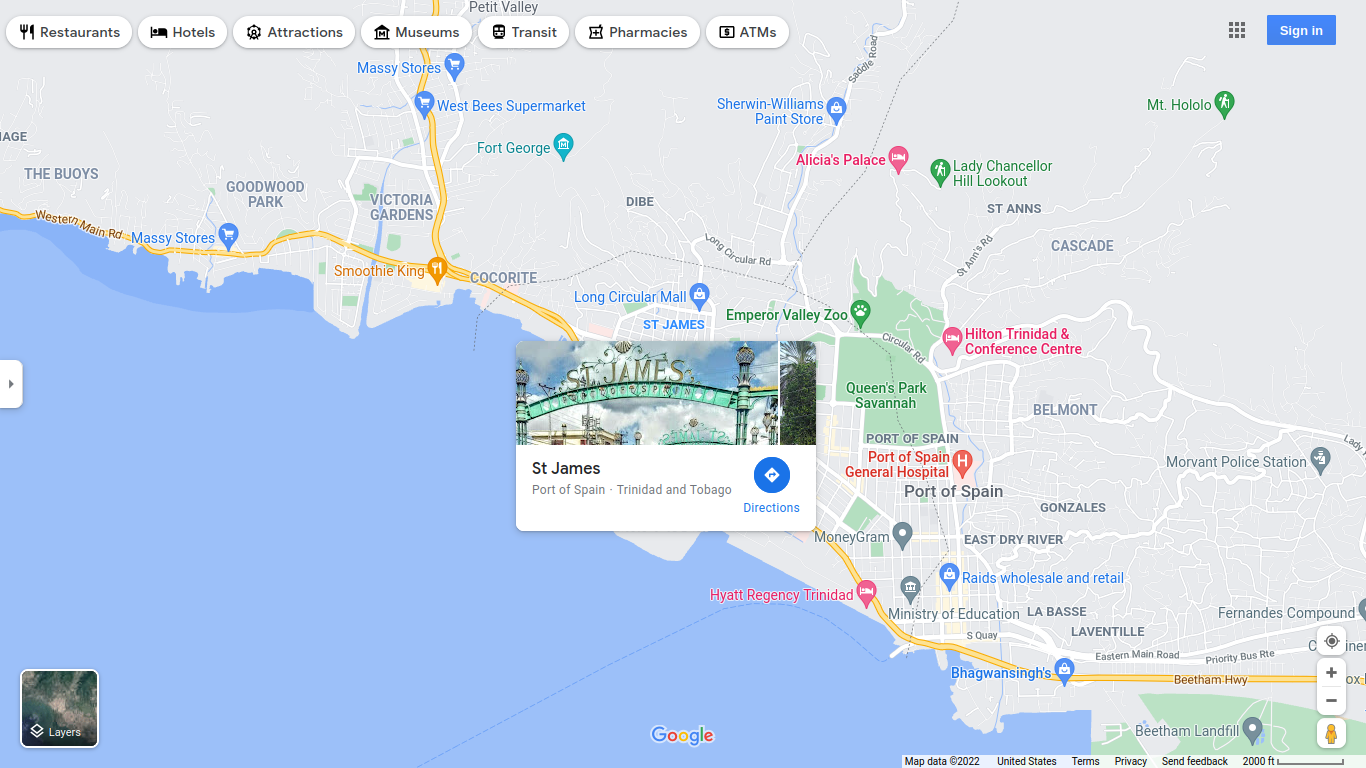The width and height of the screenshot is (1366, 768).
Task: Open West Bees Supermarket pin
Action: click(x=423, y=103)
